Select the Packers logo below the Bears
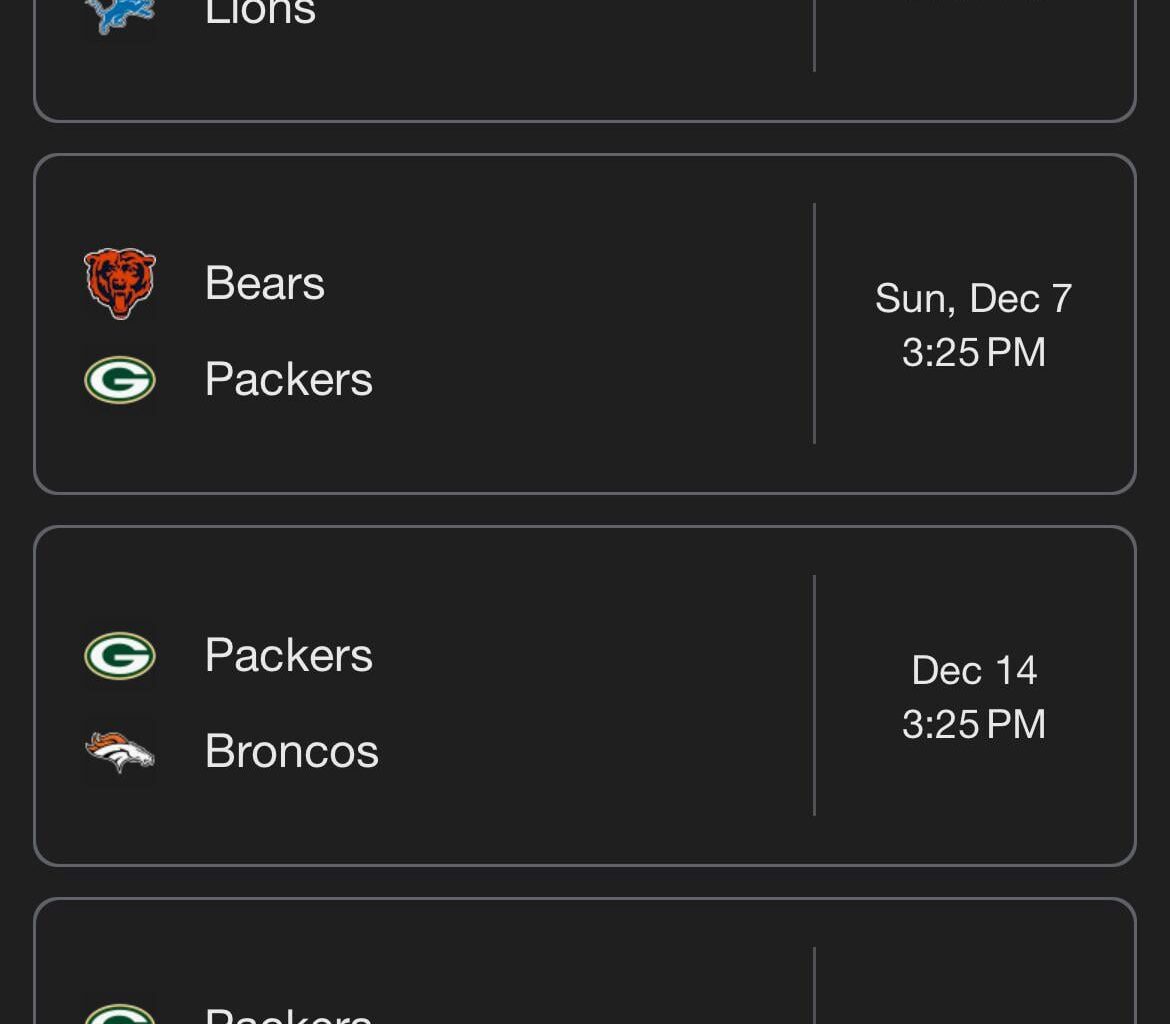This screenshot has width=1170, height=1024. coord(120,380)
